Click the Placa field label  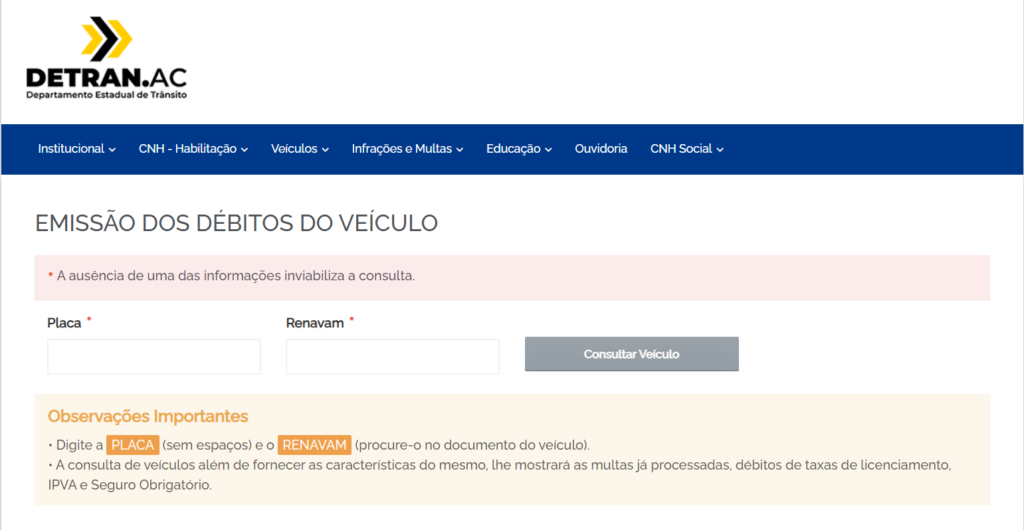pyautogui.click(x=64, y=323)
